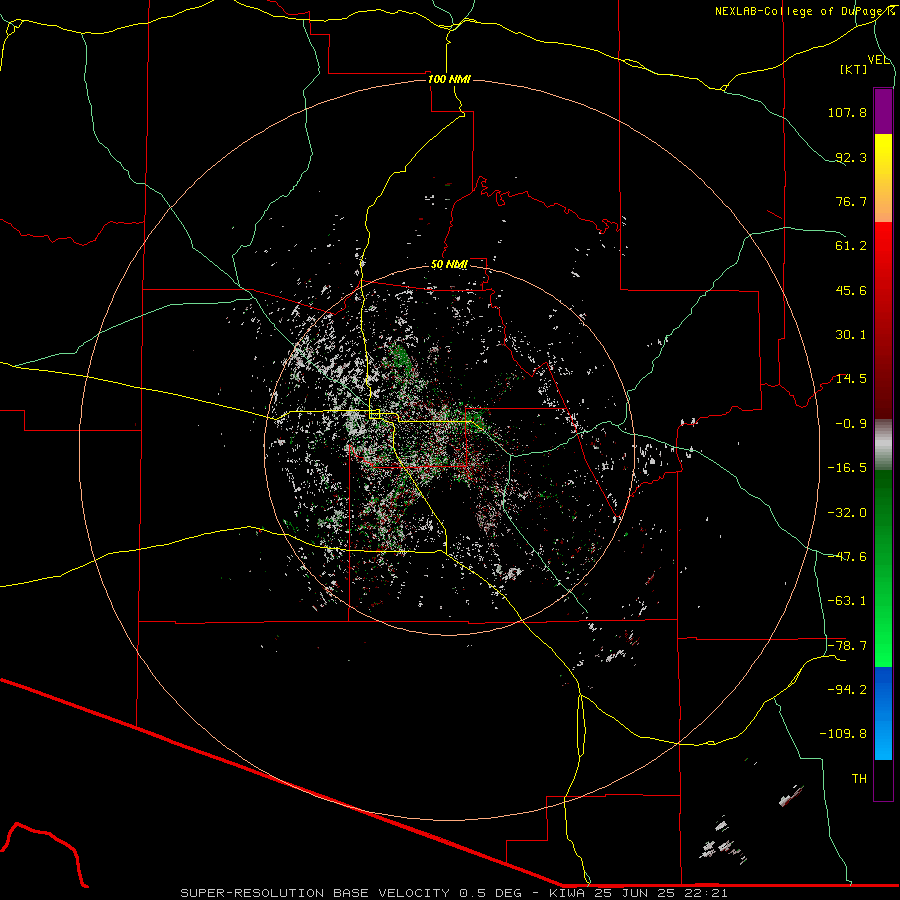Click the 92.3 velocity scale value
This screenshot has width=900, height=900.
851,157
